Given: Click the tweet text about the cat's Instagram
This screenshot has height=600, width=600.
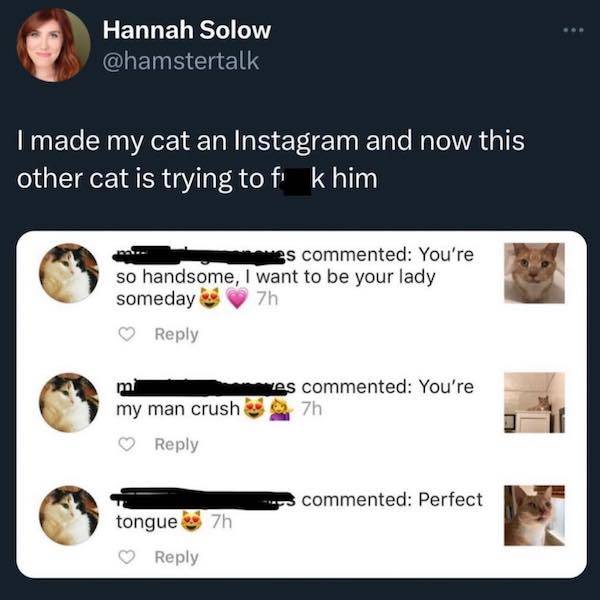Looking at the screenshot, I should point(270,161).
